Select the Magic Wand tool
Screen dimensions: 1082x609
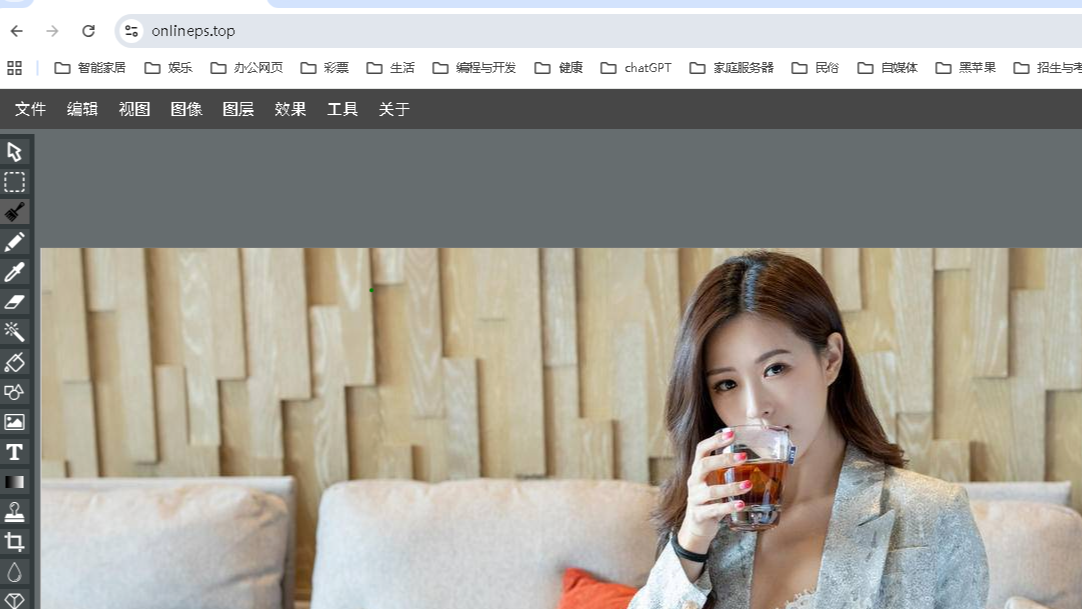(x=14, y=332)
